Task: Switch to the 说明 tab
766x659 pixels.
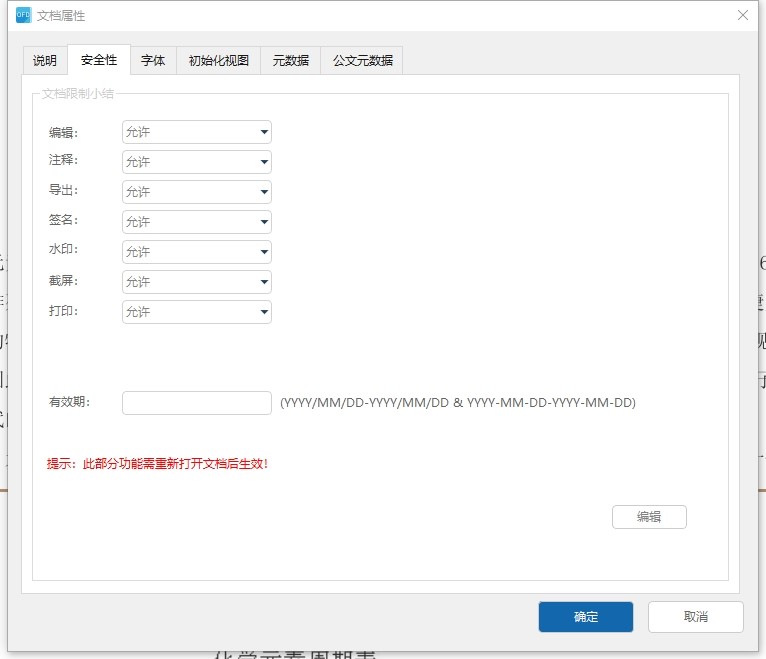Action: pos(45,60)
